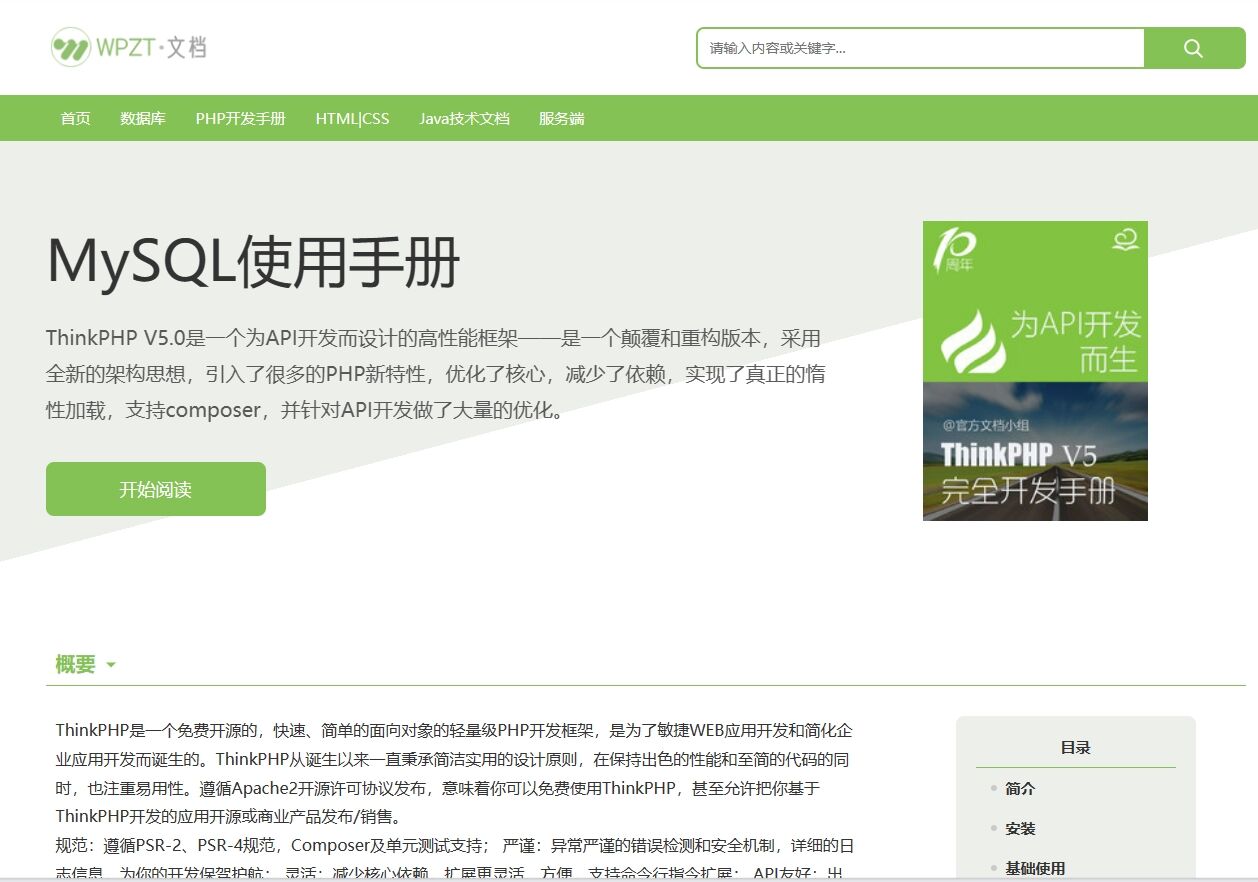Open the 首页 nav item
The image size is (1258, 882).
click(x=76, y=118)
